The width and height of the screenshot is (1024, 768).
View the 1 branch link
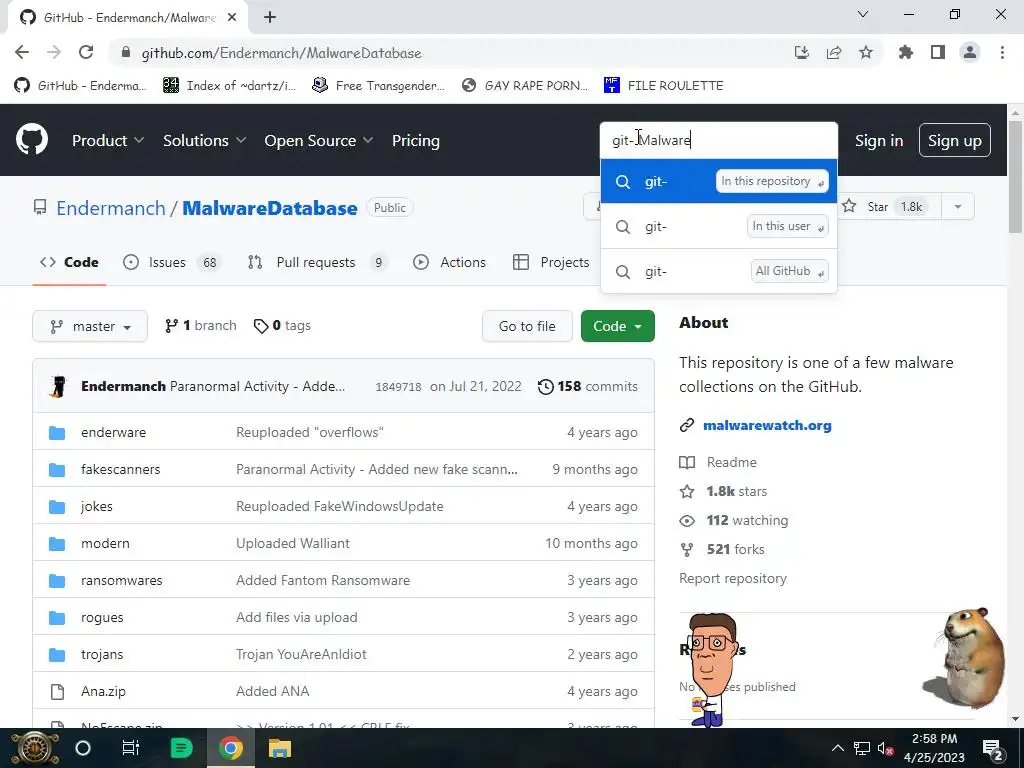(x=201, y=325)
